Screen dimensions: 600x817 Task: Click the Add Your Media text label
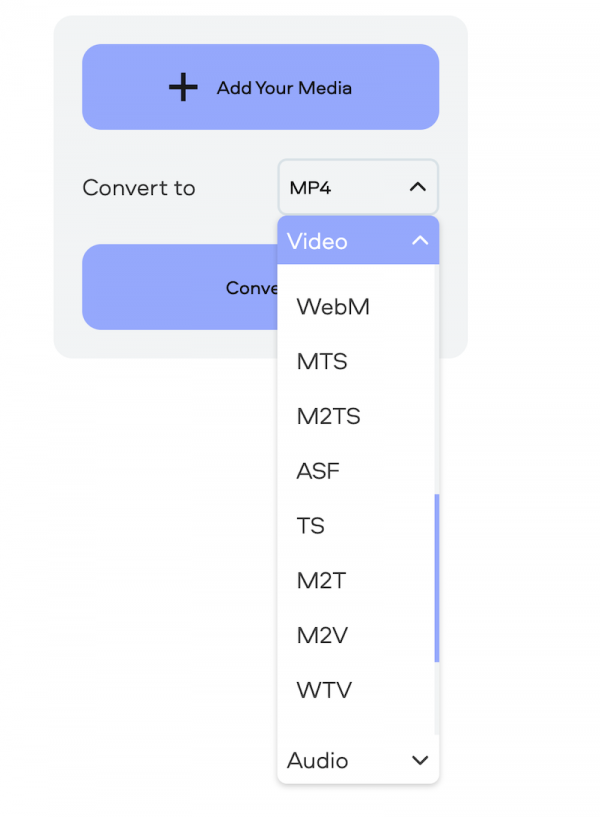(x=284, y=88)
